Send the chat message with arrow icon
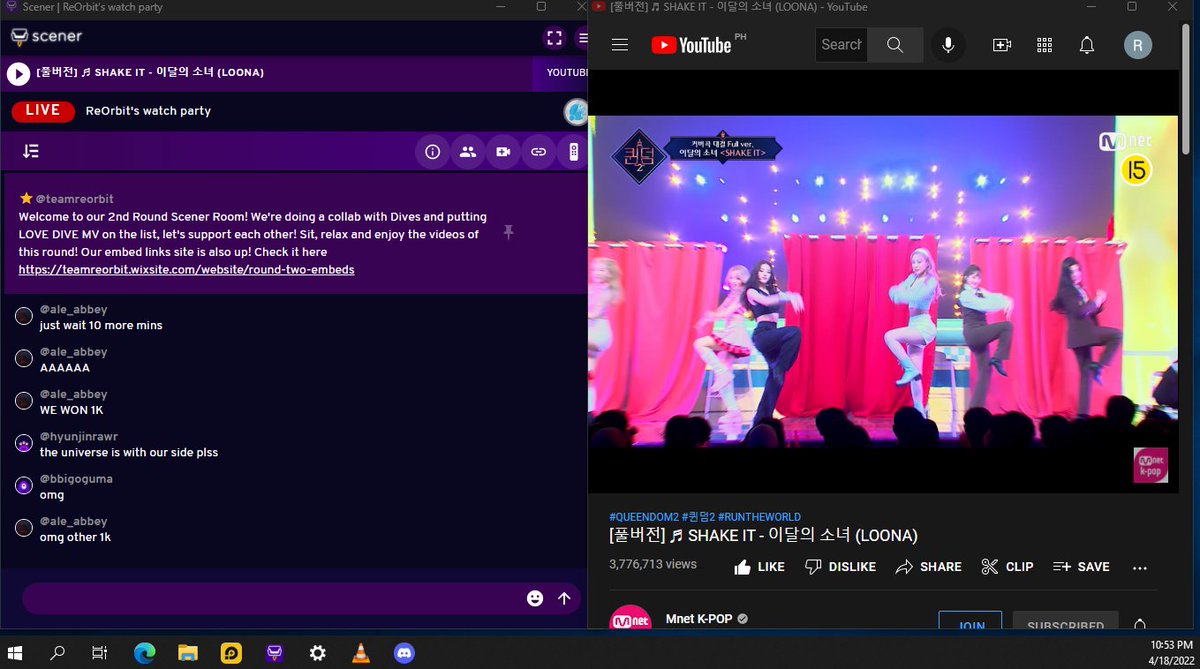The image size is (1200, 669). click(564, 598)
